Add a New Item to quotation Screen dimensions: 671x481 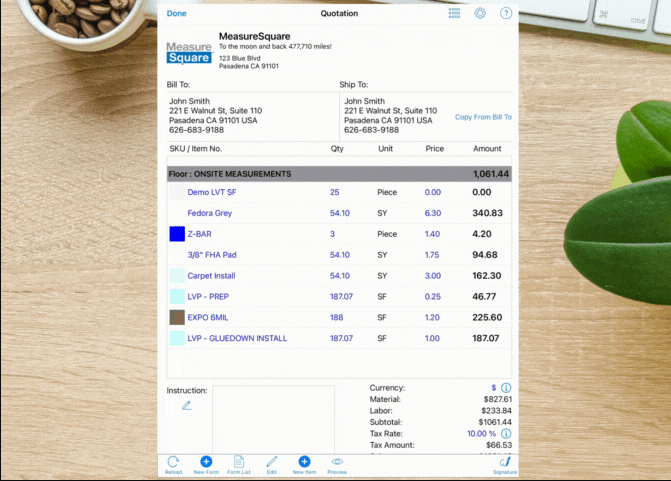(304, 462)
